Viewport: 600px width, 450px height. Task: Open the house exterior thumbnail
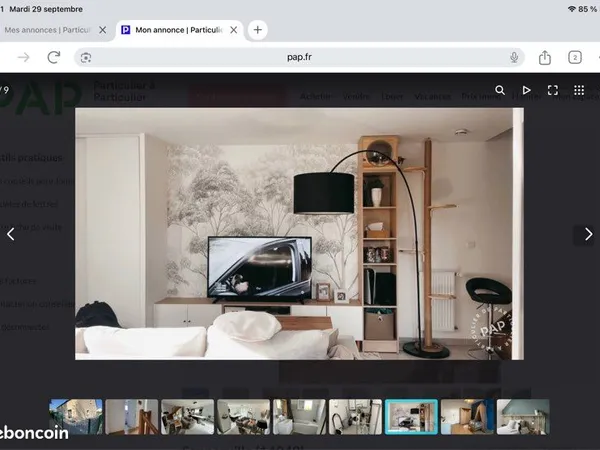tap(76, 417)
